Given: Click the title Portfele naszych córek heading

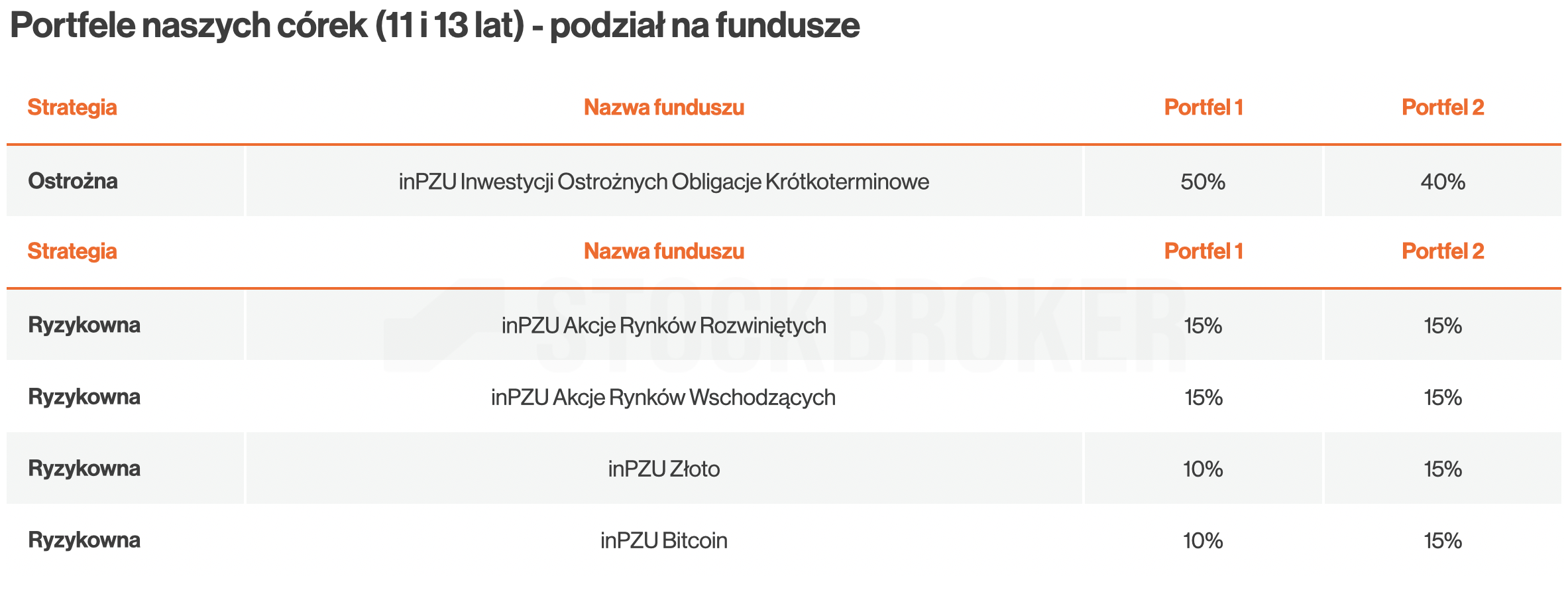Looking at the screenshot, I should (435, 27).
